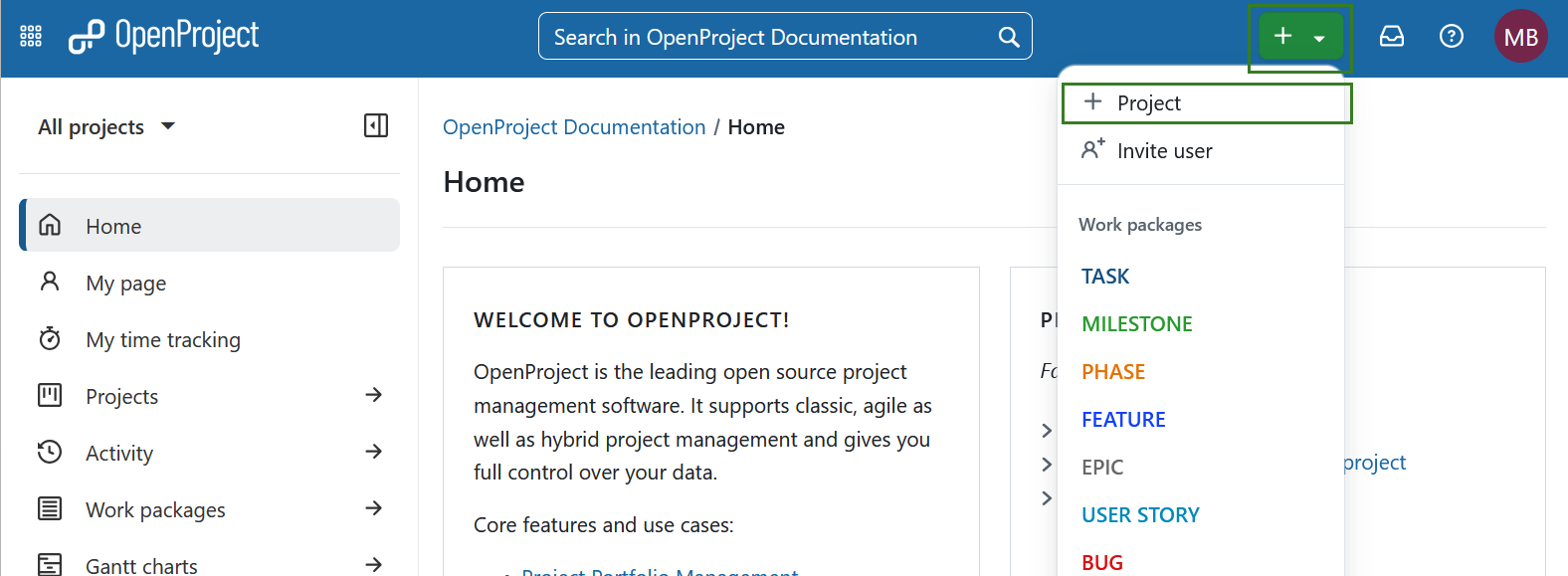The image size is (1568, 576).
Task: Open the help question mark icon
Action: pos(1451,37)
